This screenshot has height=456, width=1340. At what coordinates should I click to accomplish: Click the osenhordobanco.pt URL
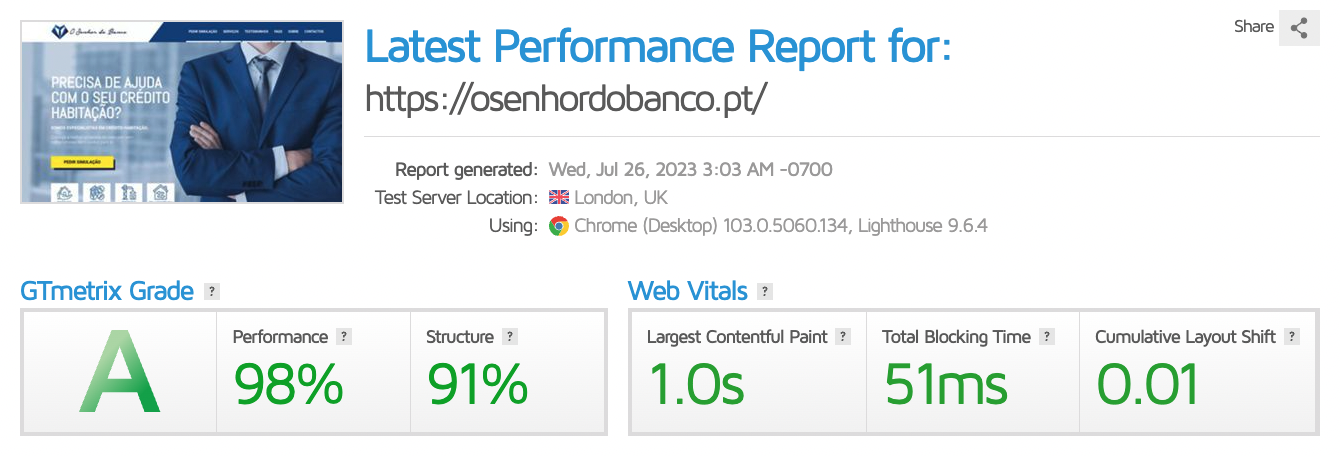coord(566,98)
